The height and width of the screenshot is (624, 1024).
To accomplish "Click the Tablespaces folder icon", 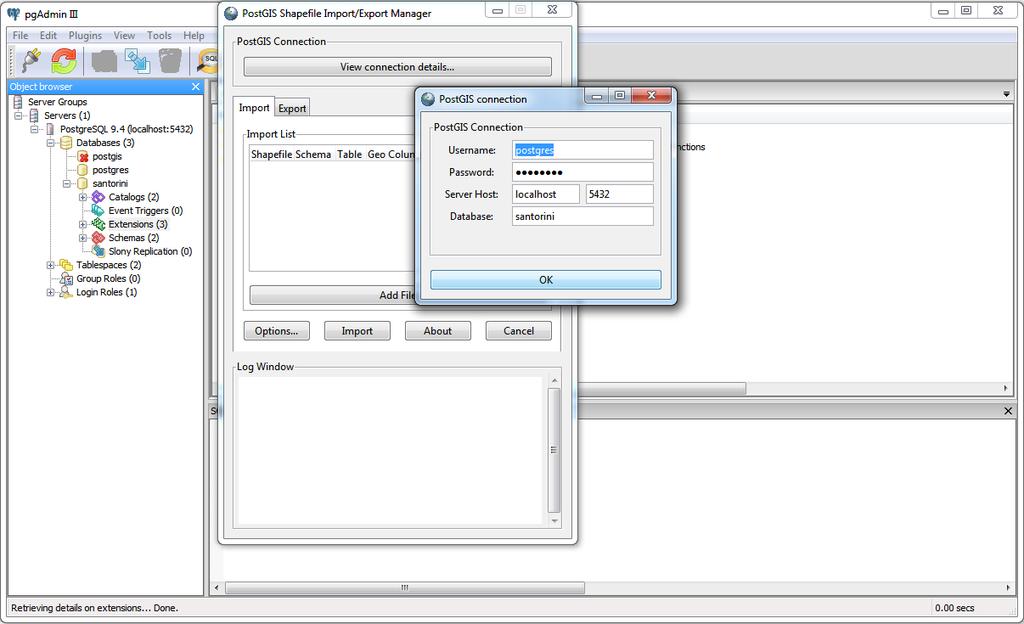I will [x=66, y=264].
